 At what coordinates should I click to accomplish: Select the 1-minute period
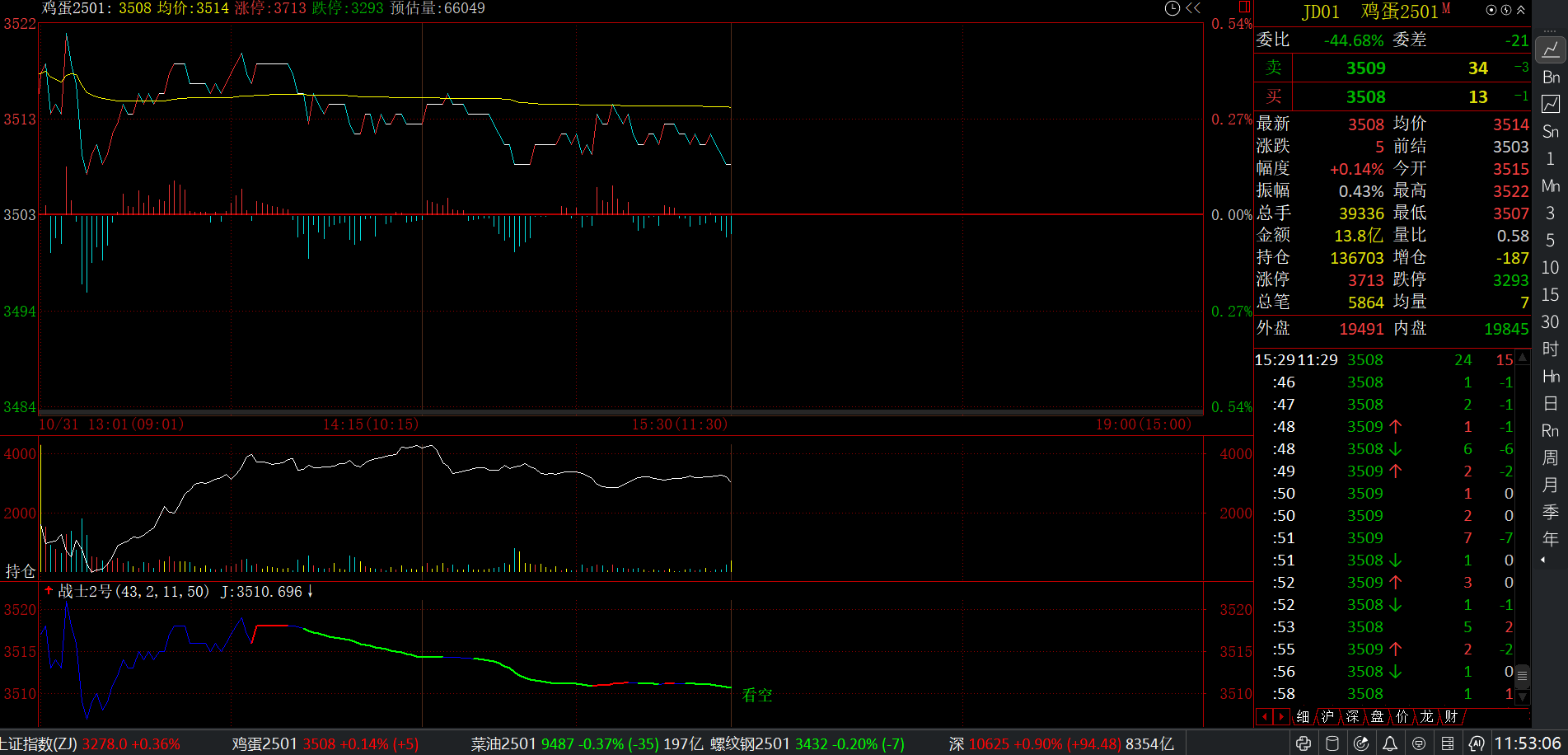click(1551, 158)
